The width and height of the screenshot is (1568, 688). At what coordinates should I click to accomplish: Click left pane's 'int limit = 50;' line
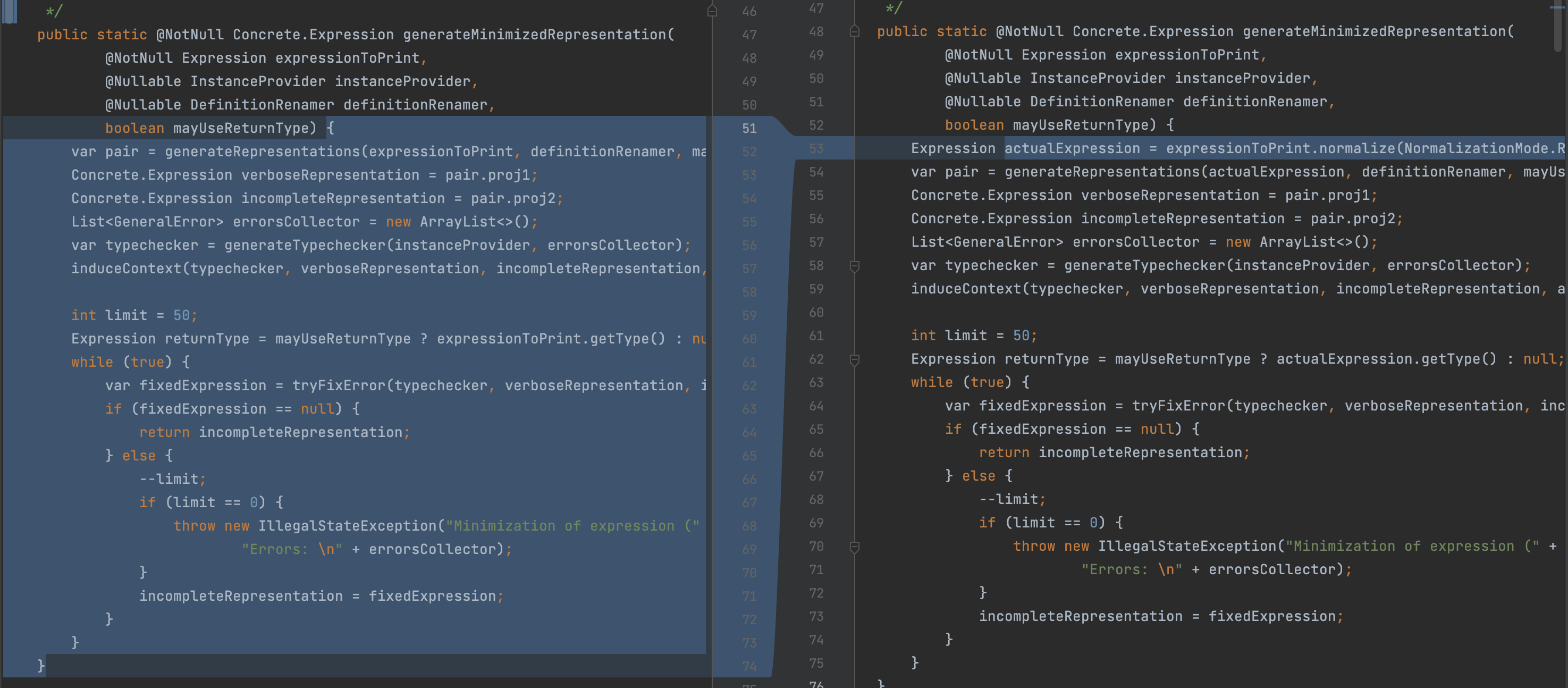click(134, 315)
